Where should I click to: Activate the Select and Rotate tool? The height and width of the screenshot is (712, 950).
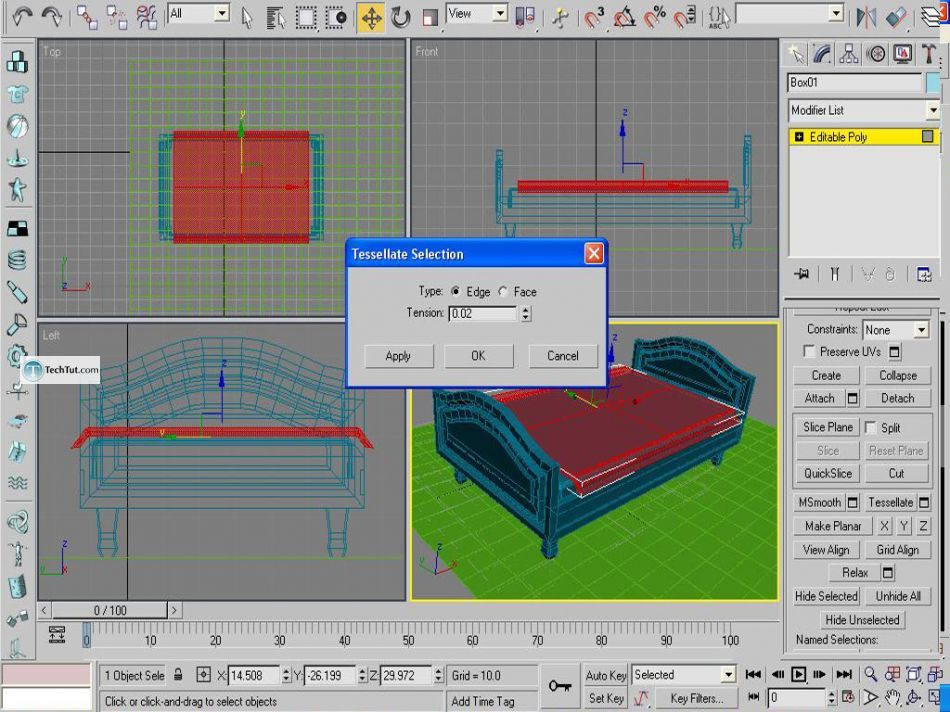[400, 18]
